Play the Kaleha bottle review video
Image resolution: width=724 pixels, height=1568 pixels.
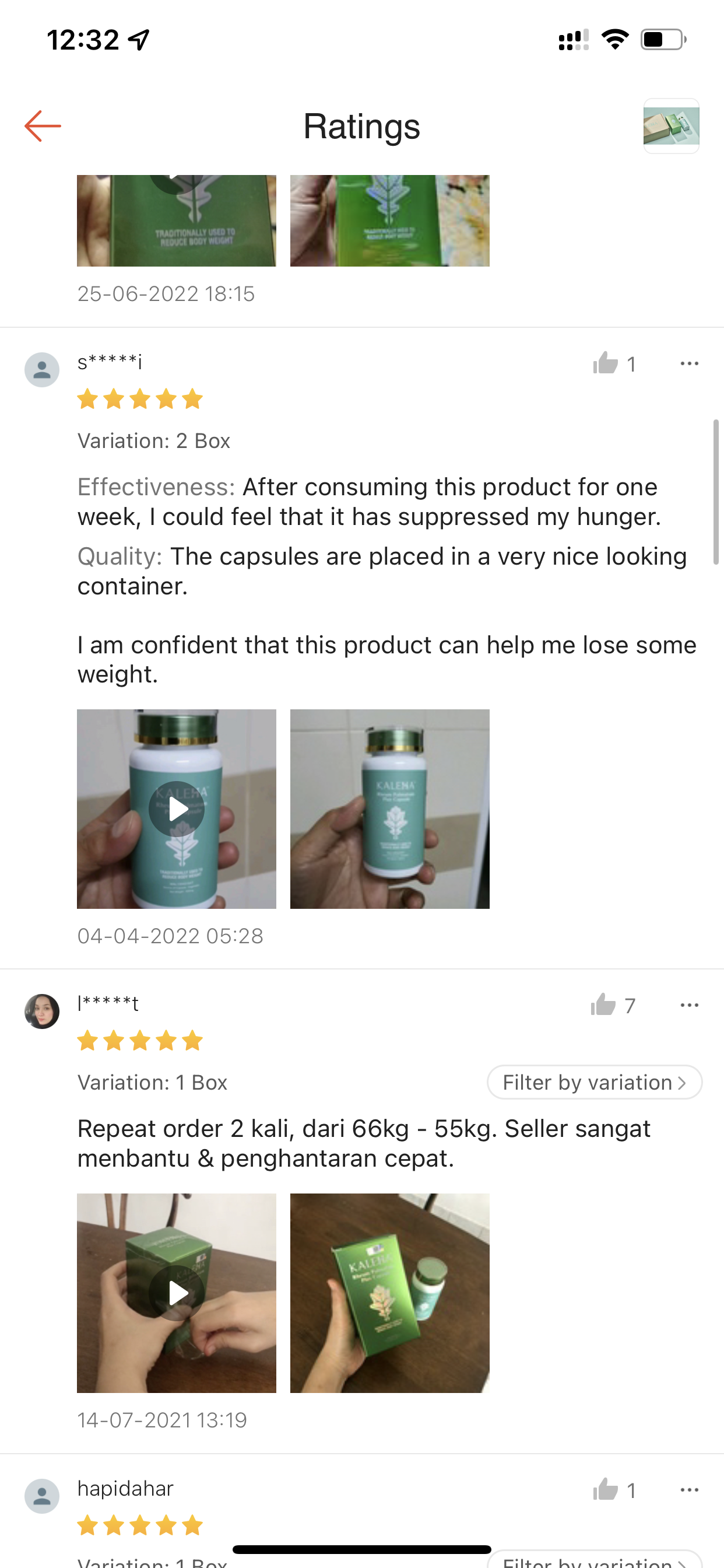click(177, 809)
